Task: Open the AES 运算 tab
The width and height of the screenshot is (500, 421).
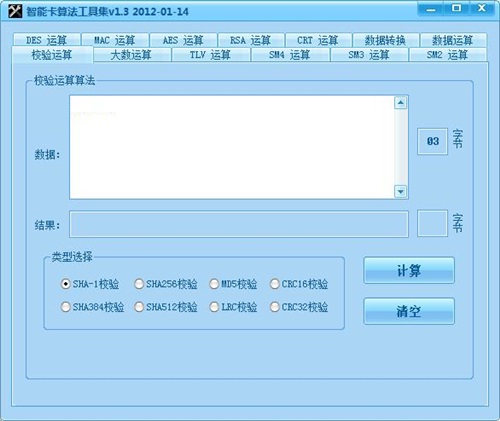Action: tap(183, 40)
